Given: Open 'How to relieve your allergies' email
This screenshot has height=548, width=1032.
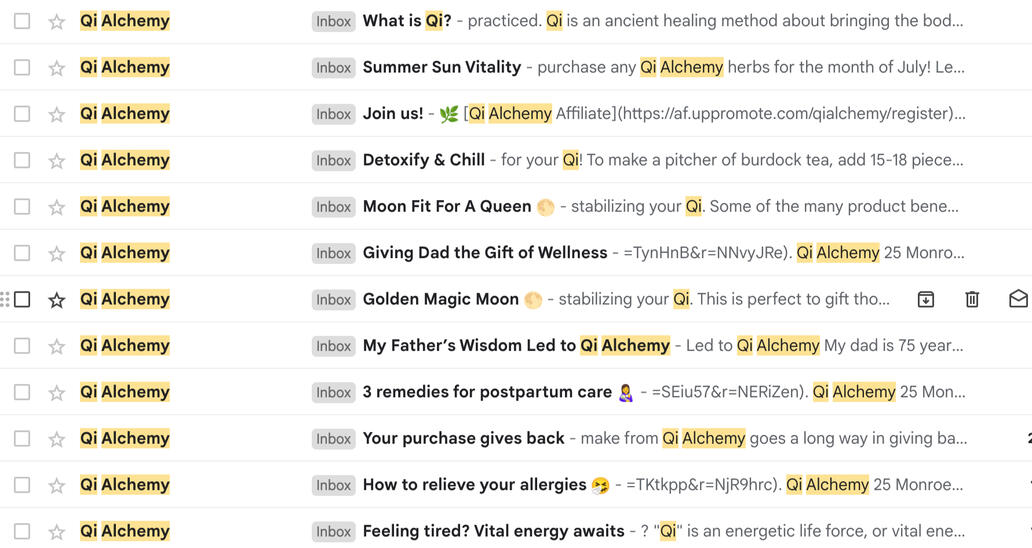Looking at the screenshot, I should 475,485.
